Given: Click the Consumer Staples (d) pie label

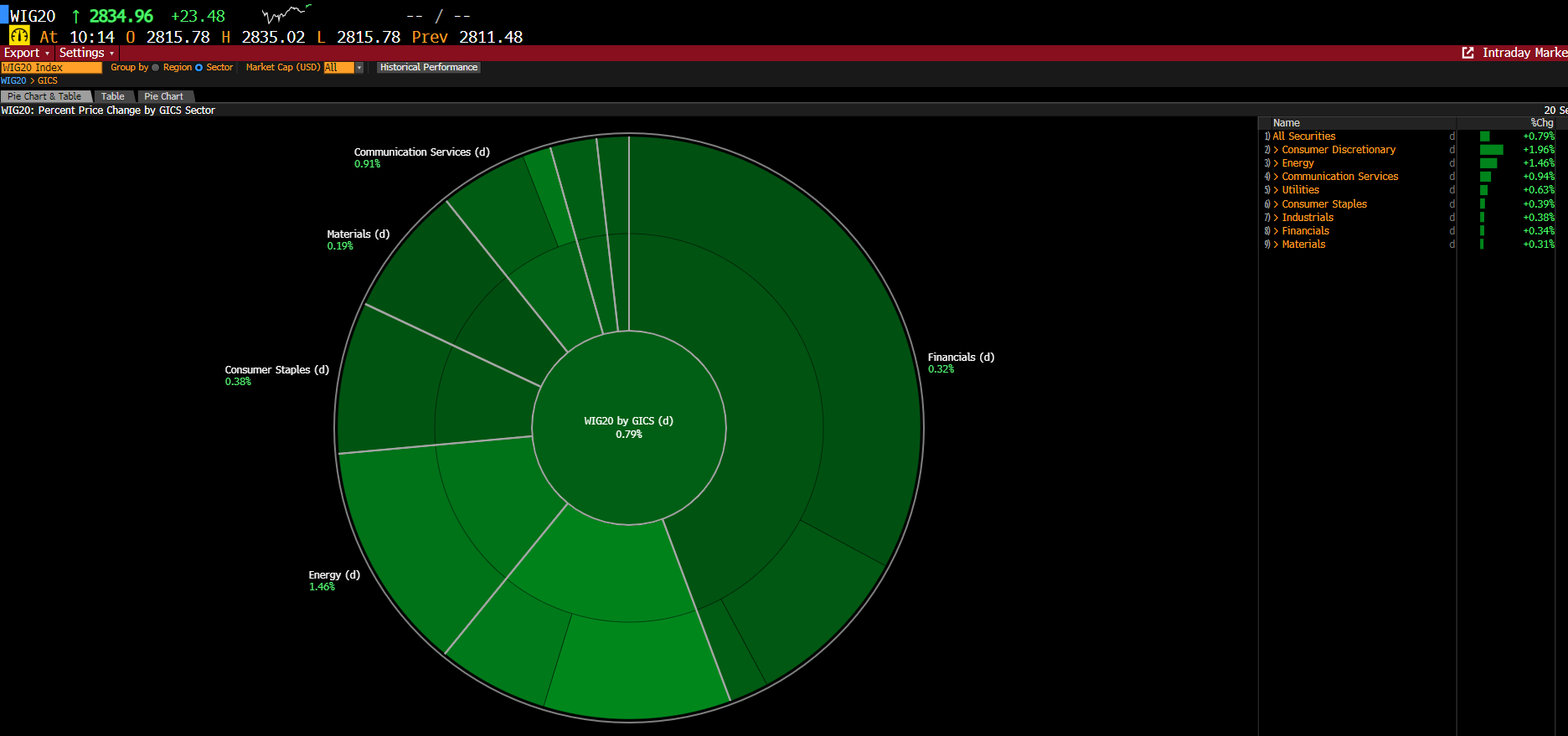Looking at the screenshot, I should (x=277, y=370).
